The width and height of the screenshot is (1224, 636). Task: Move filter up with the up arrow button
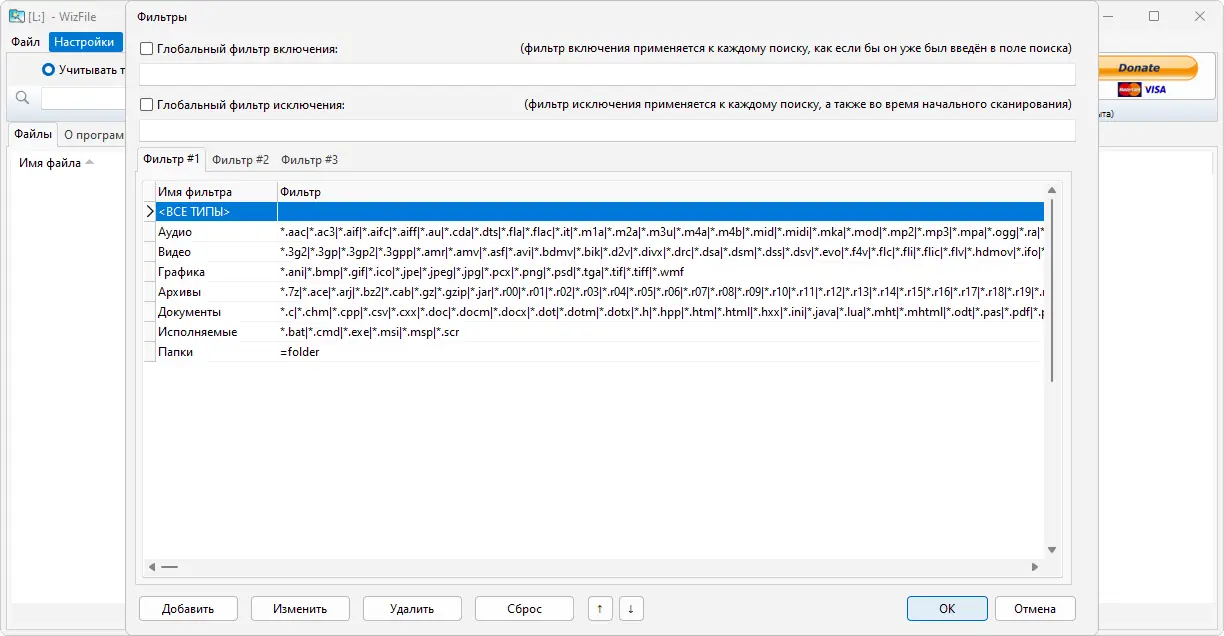(600, 608)
